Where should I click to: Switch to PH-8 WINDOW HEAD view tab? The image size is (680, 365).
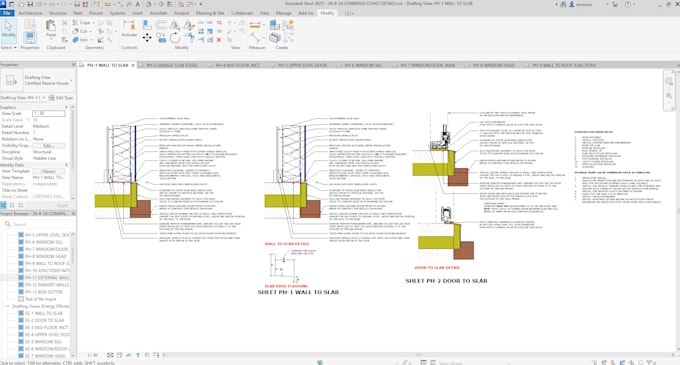pyautogui.click(x=494, y=65)
